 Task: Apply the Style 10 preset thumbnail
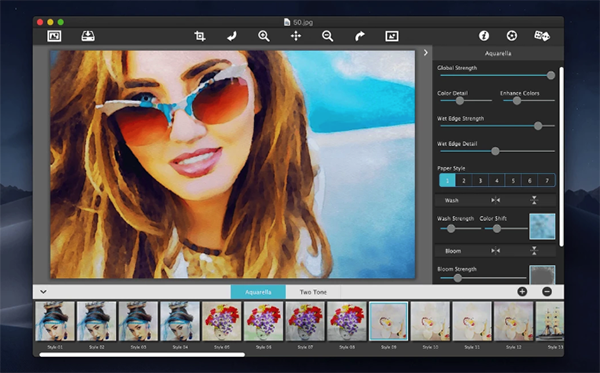430,321
